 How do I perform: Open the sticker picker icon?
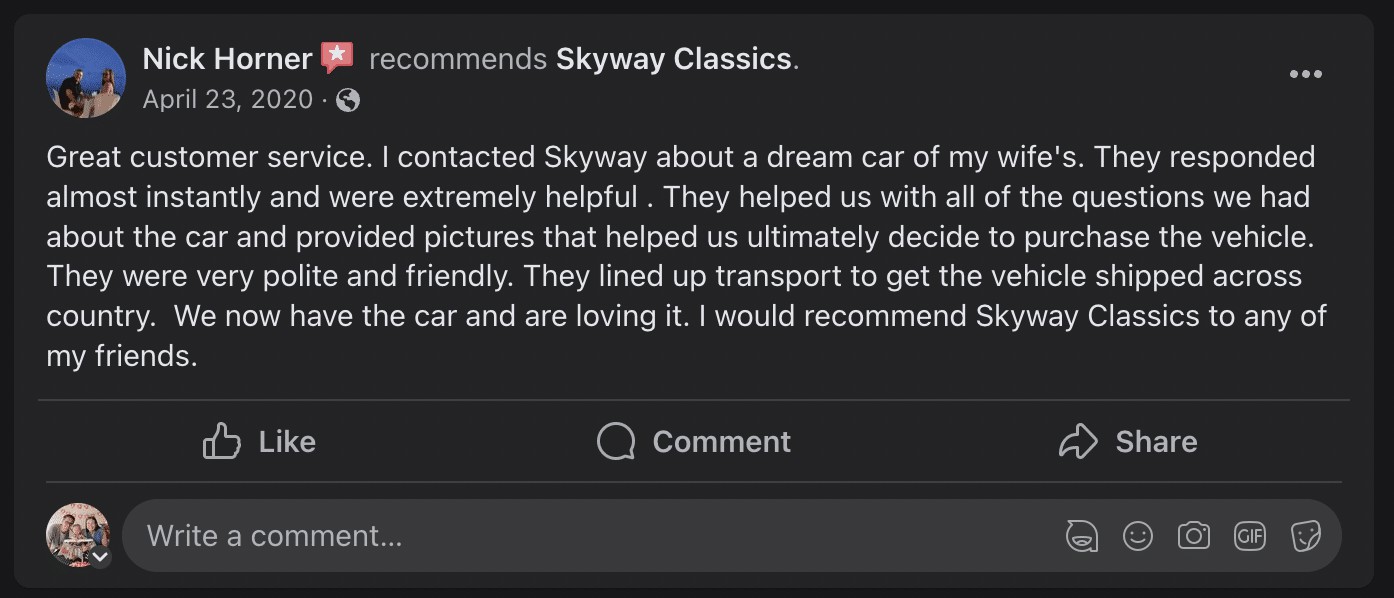click(x=1305, y=536)
